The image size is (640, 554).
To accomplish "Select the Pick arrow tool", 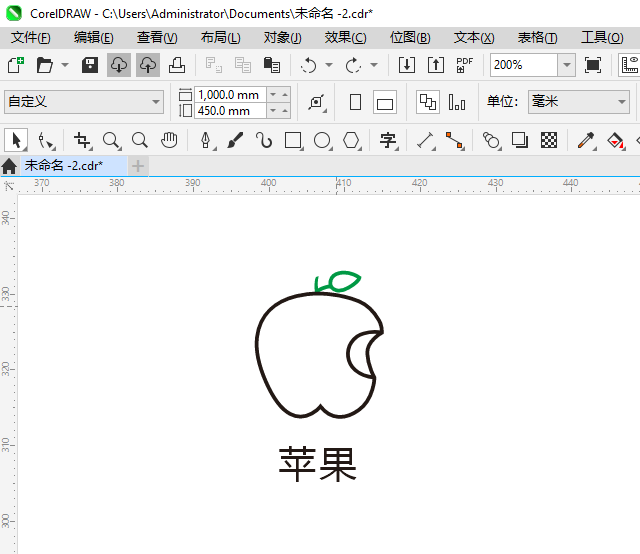I will click(x=16, y=140).
